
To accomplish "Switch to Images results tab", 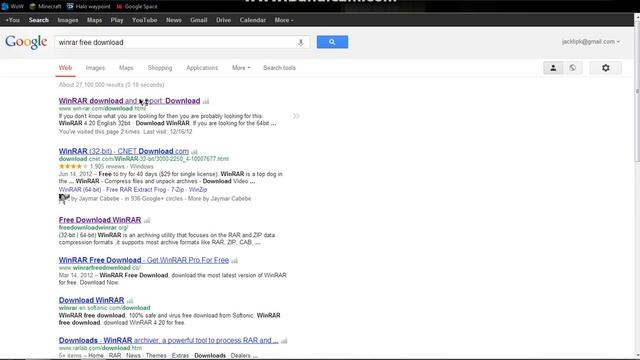I will pyautogui.click(x=96, y=68).
